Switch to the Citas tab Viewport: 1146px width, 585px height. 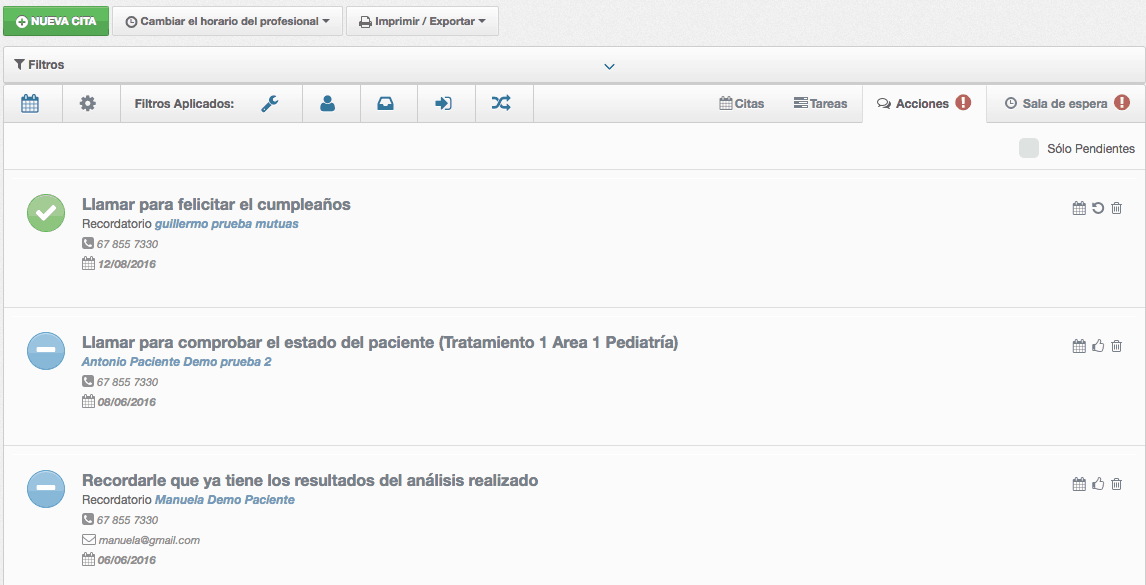[x=741, y=104]
